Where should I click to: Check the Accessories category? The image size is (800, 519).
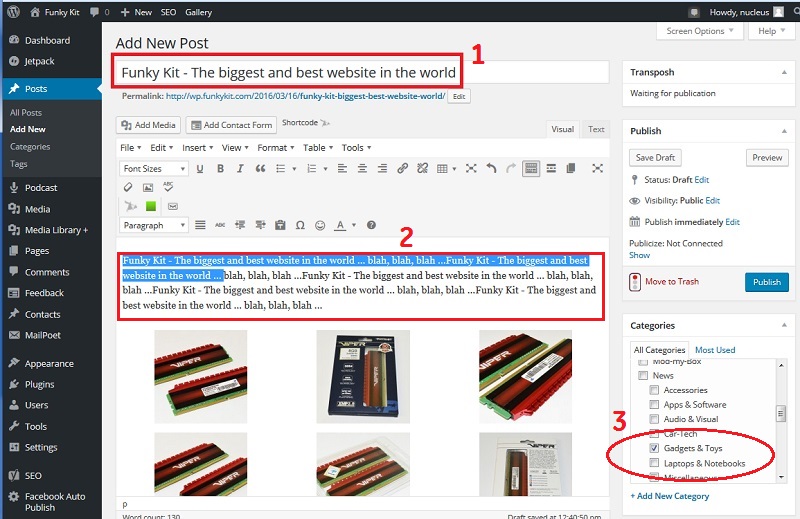(x=654, y=390)
